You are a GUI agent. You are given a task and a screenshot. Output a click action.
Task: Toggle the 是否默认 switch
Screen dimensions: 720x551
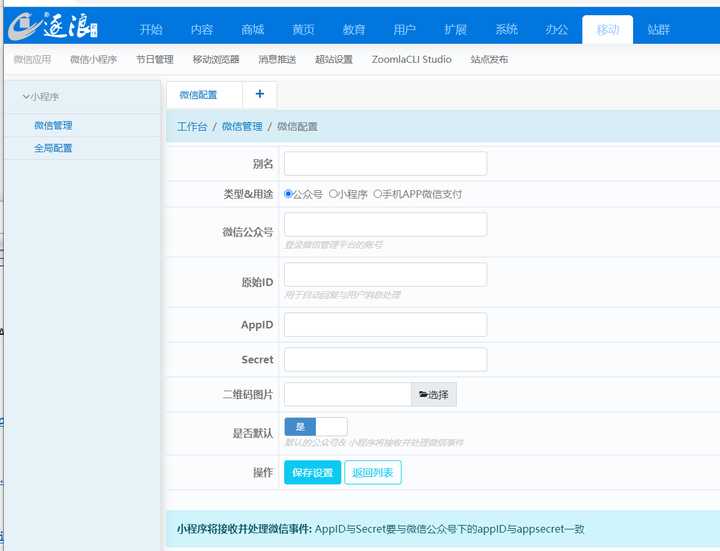(316, 426)
